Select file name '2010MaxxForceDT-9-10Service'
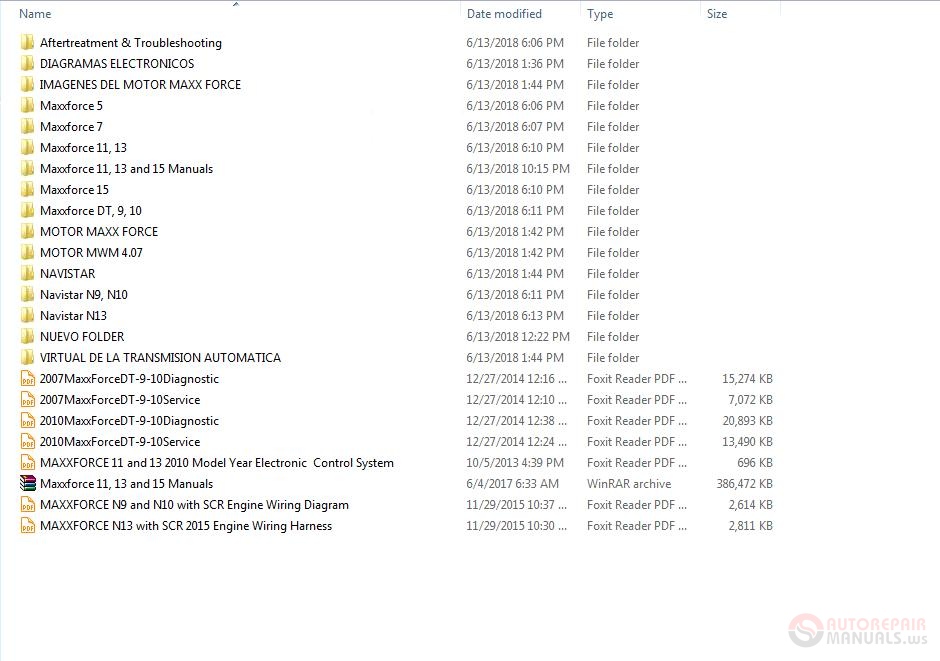 (120, 442)
